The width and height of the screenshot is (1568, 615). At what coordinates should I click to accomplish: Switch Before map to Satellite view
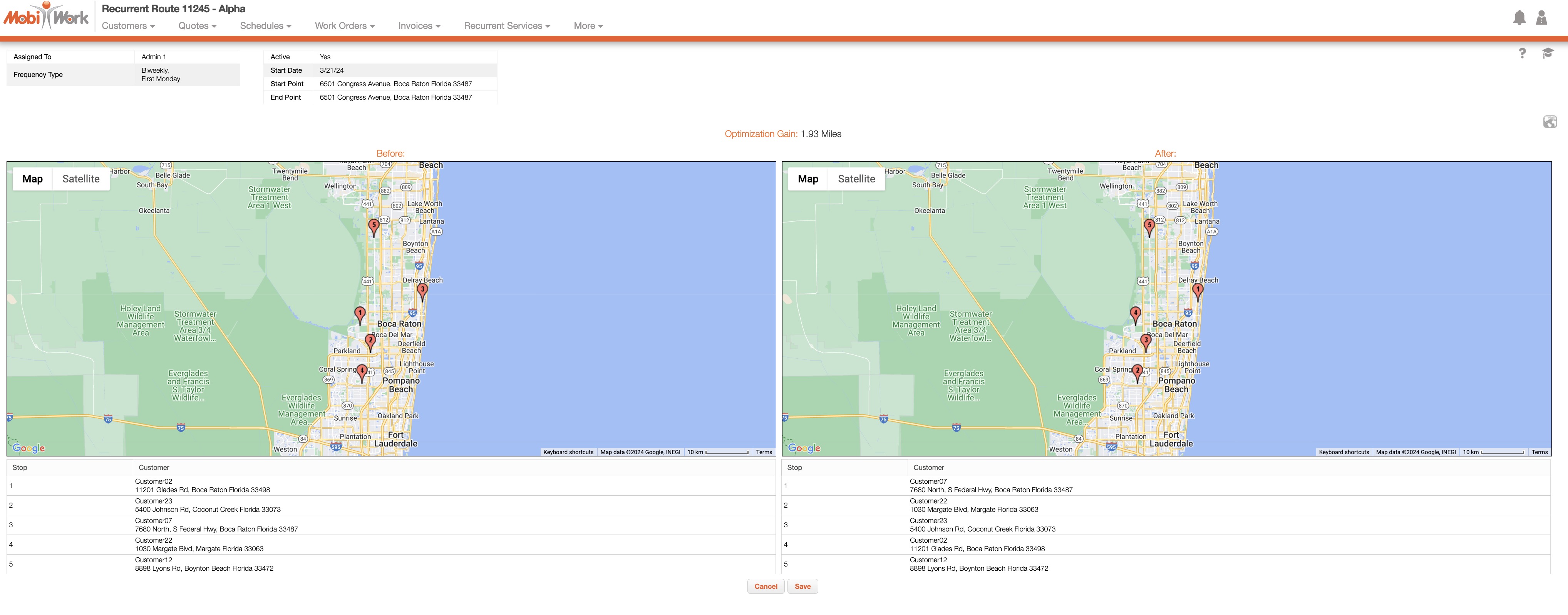tap(81, 179)
